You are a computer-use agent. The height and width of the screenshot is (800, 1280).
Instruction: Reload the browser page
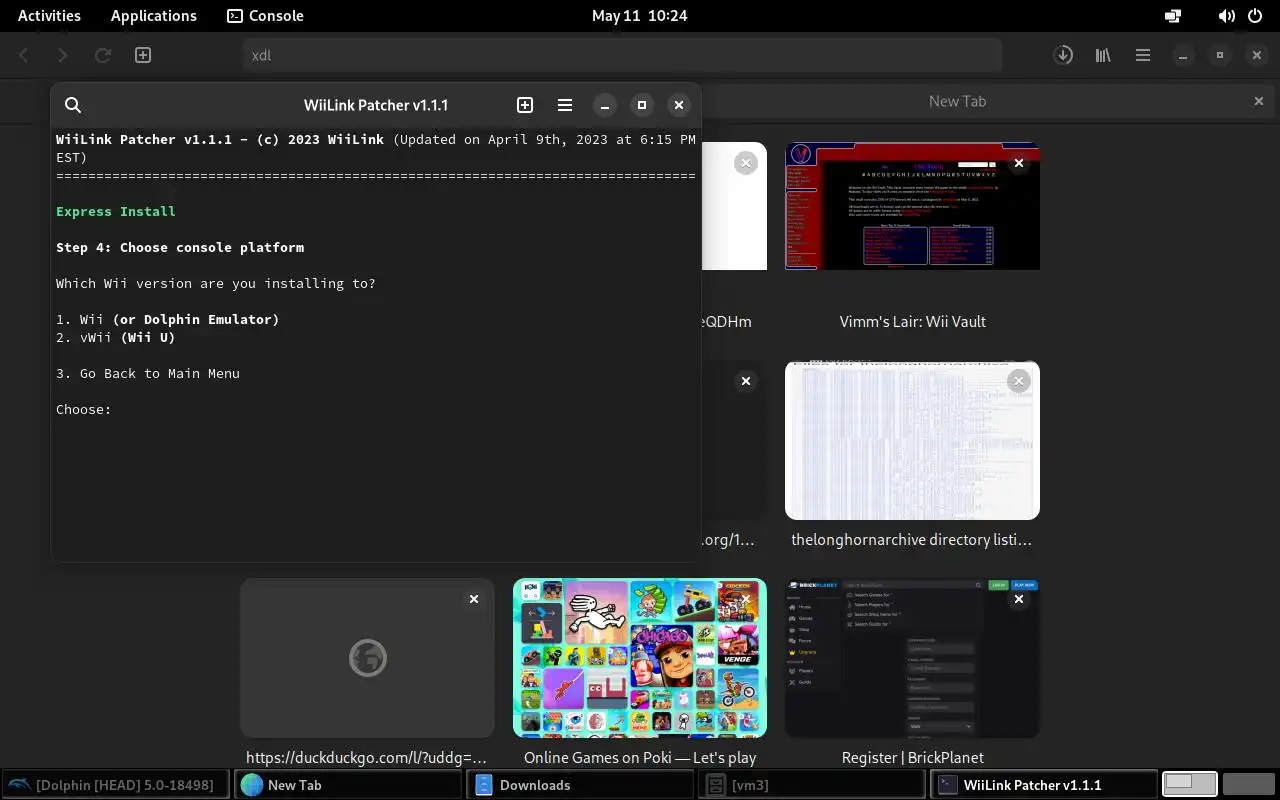click(x=102, y=55)
